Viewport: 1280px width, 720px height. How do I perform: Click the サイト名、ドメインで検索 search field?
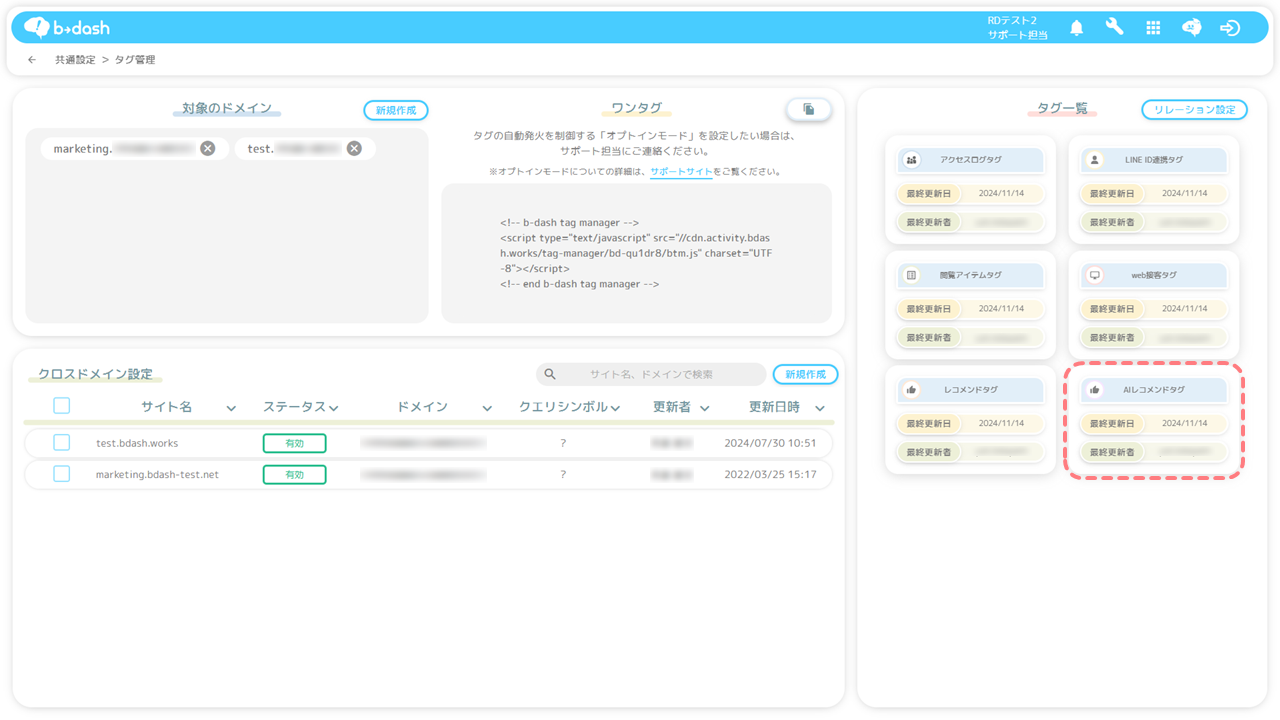click(651, 374)
